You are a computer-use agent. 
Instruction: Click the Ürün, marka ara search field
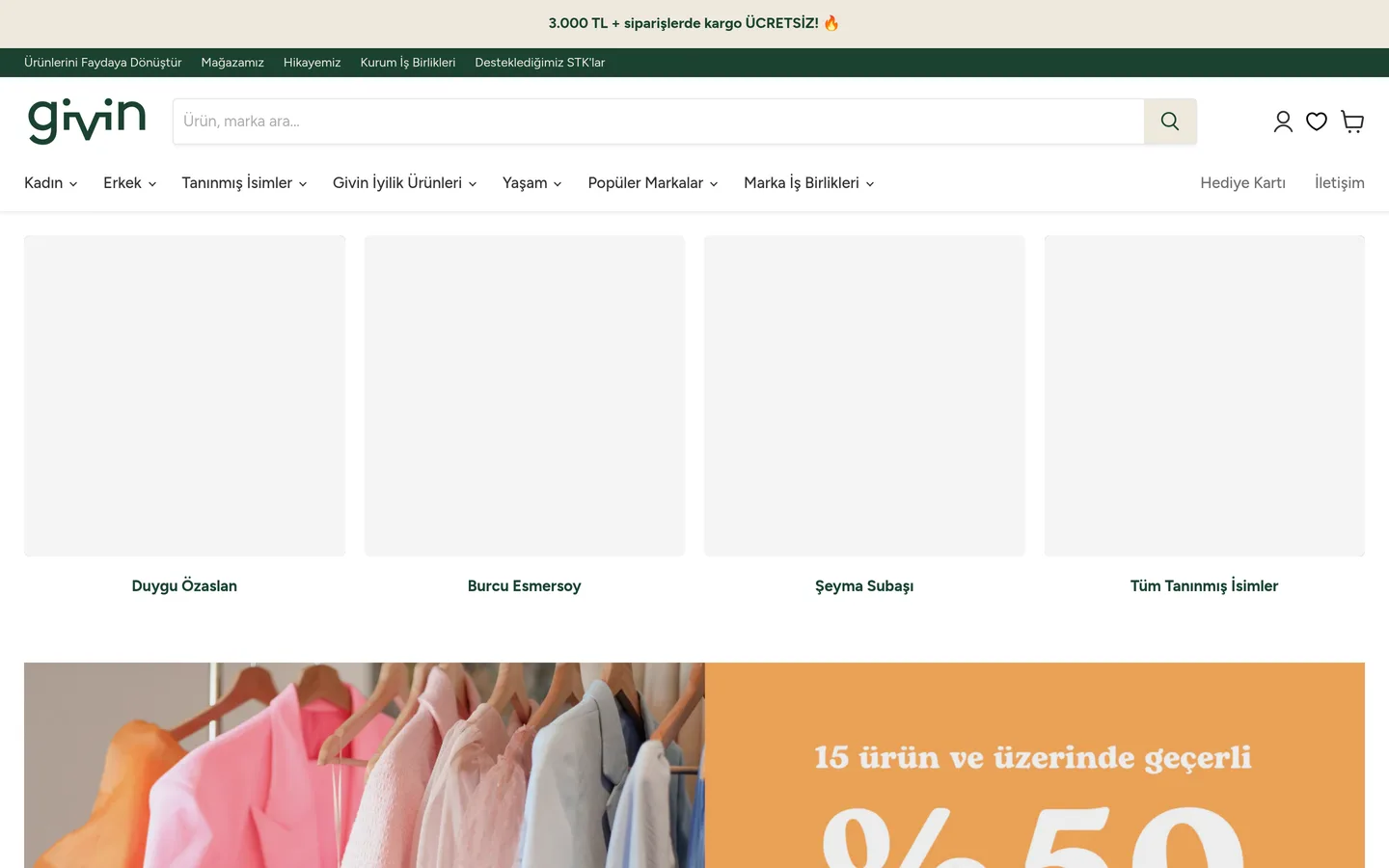tap(659, 122)
